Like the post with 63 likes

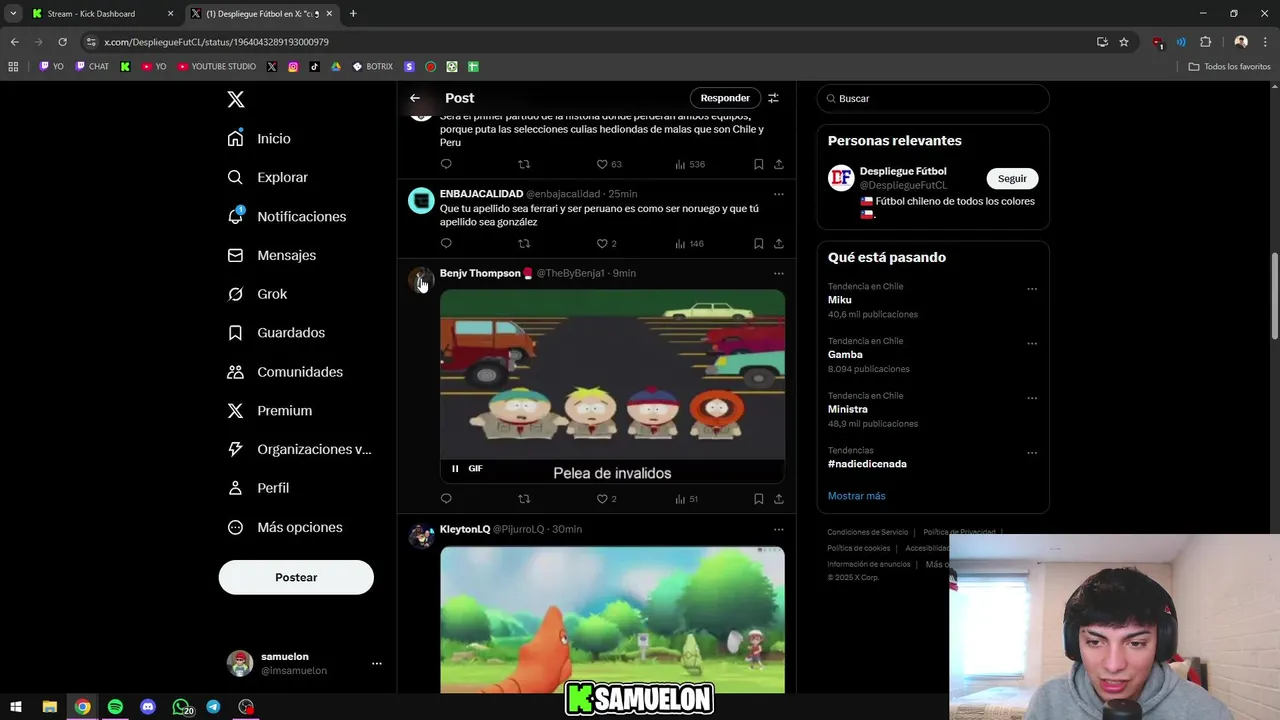pyautogui.click(x=602, y=164)
